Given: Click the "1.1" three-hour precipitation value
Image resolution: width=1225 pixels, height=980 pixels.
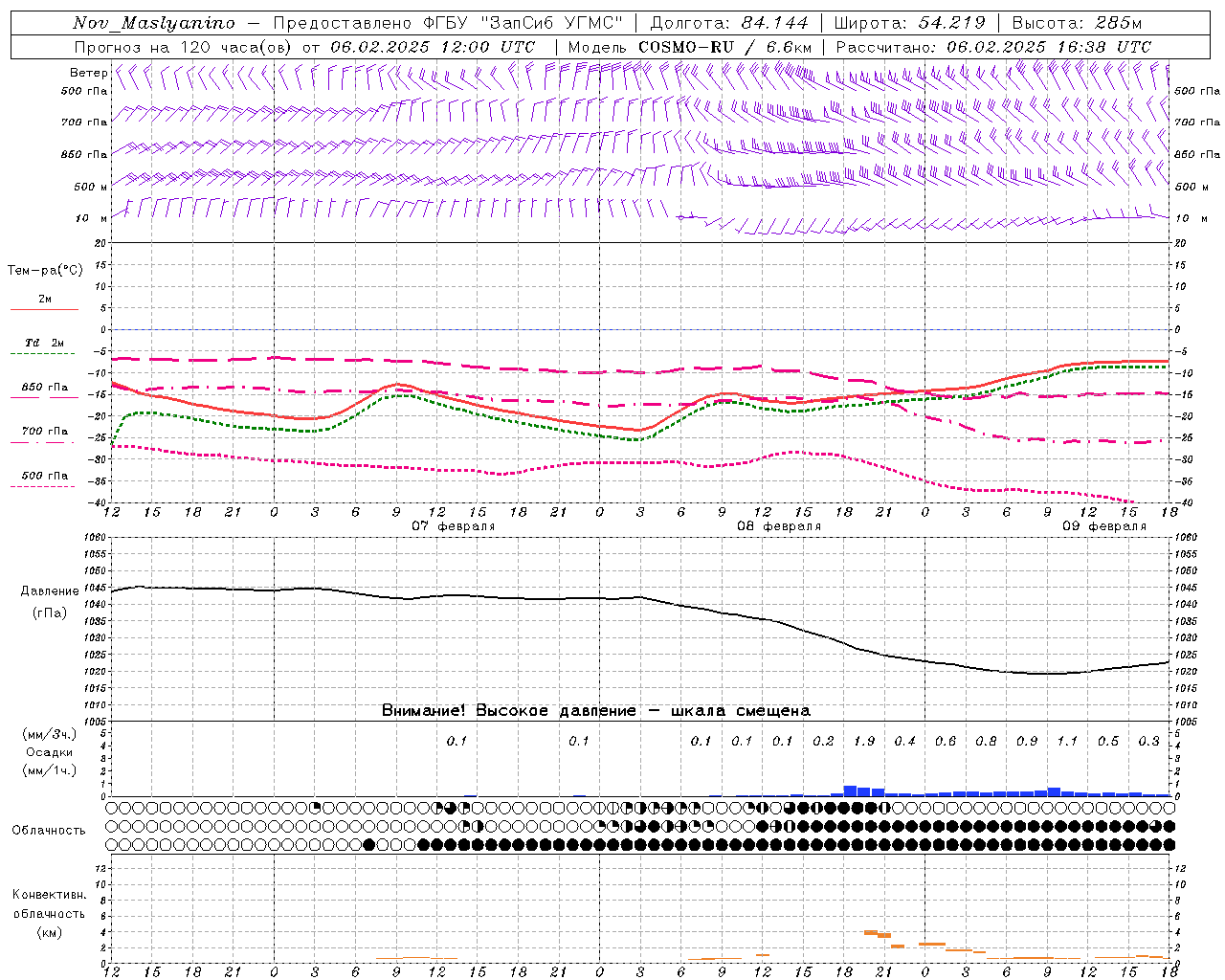Looking at the screenshot, I should [x=1067, y=741].
